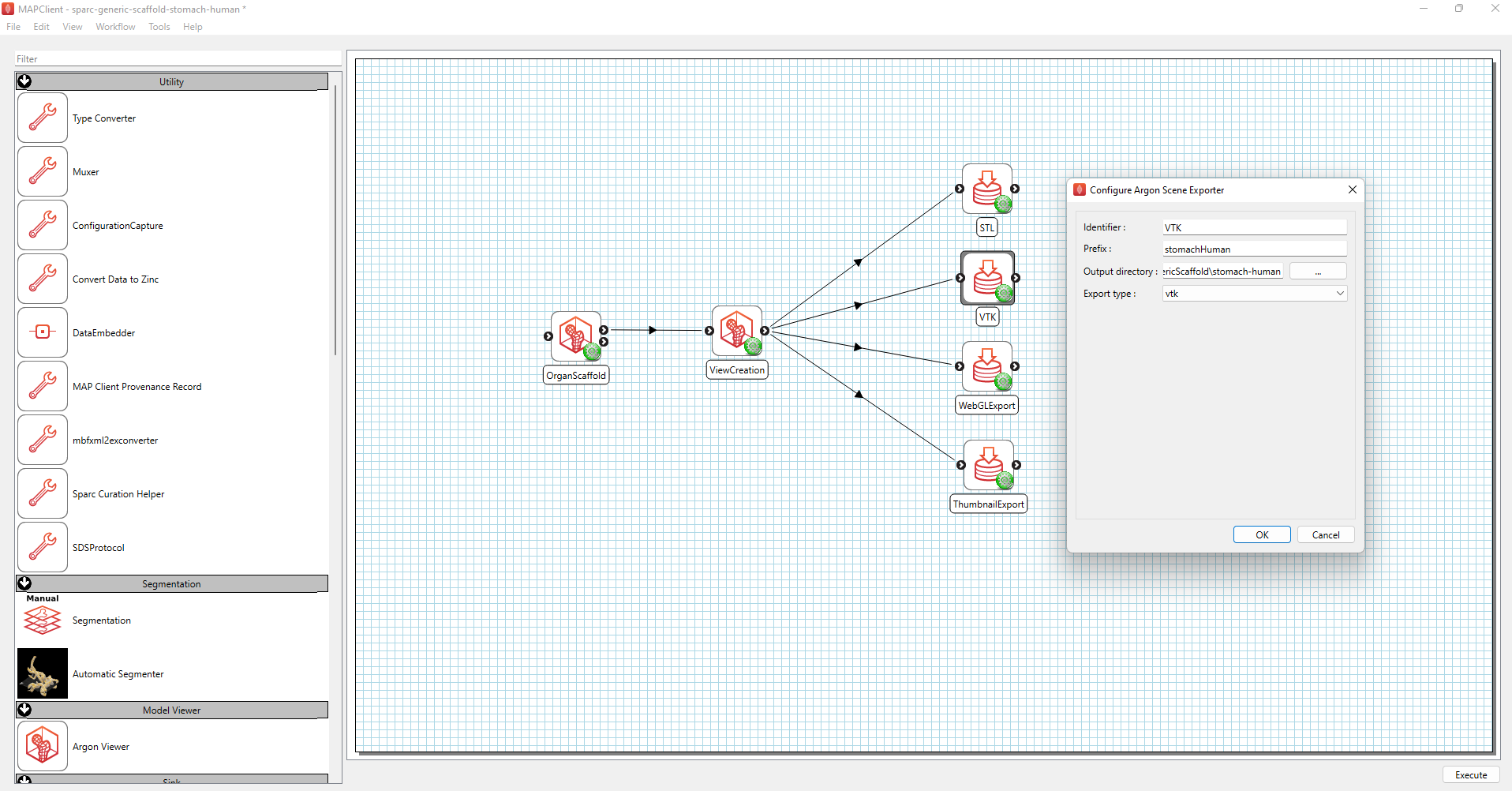Click the WebGLExport node green gear badge
This screenshot has width=1512, height=791.
pyautogui.click(x=1003, y=382)
